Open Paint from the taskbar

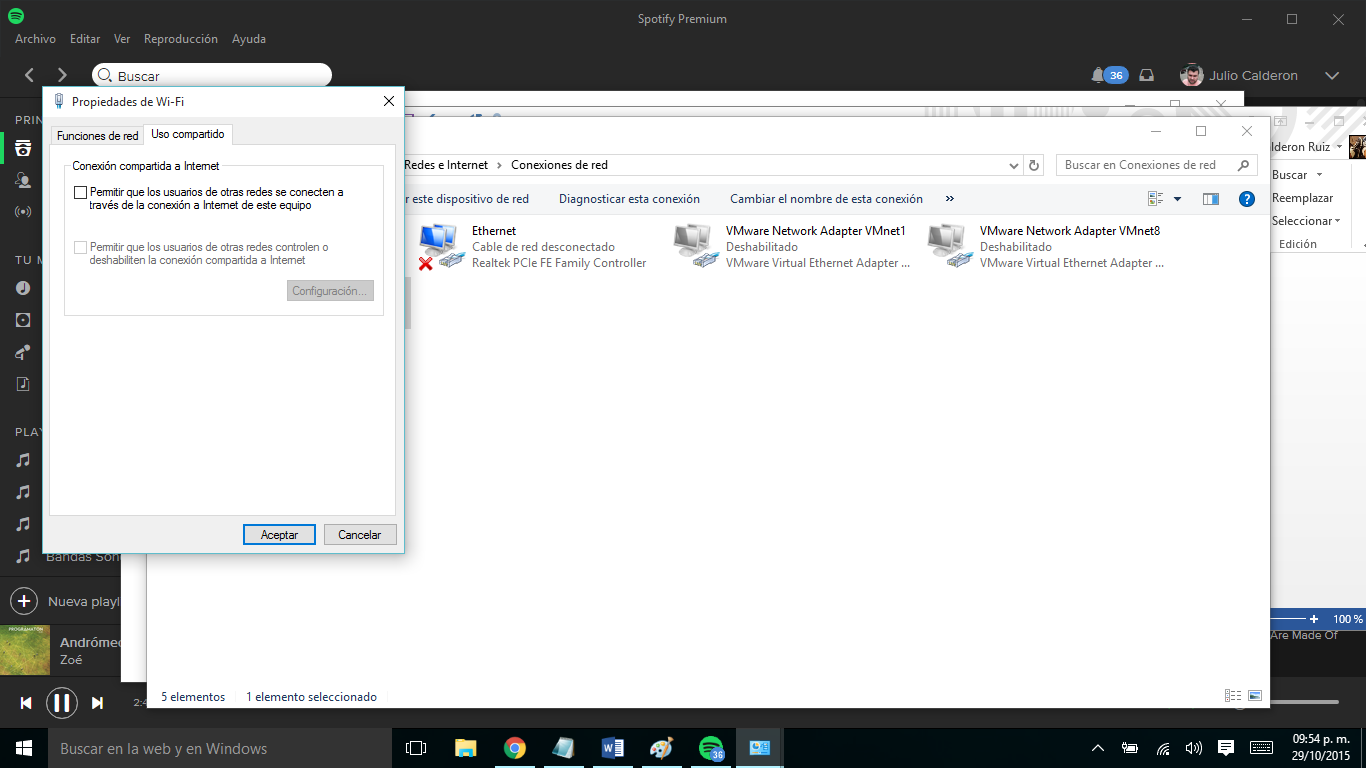coord(661,748)
